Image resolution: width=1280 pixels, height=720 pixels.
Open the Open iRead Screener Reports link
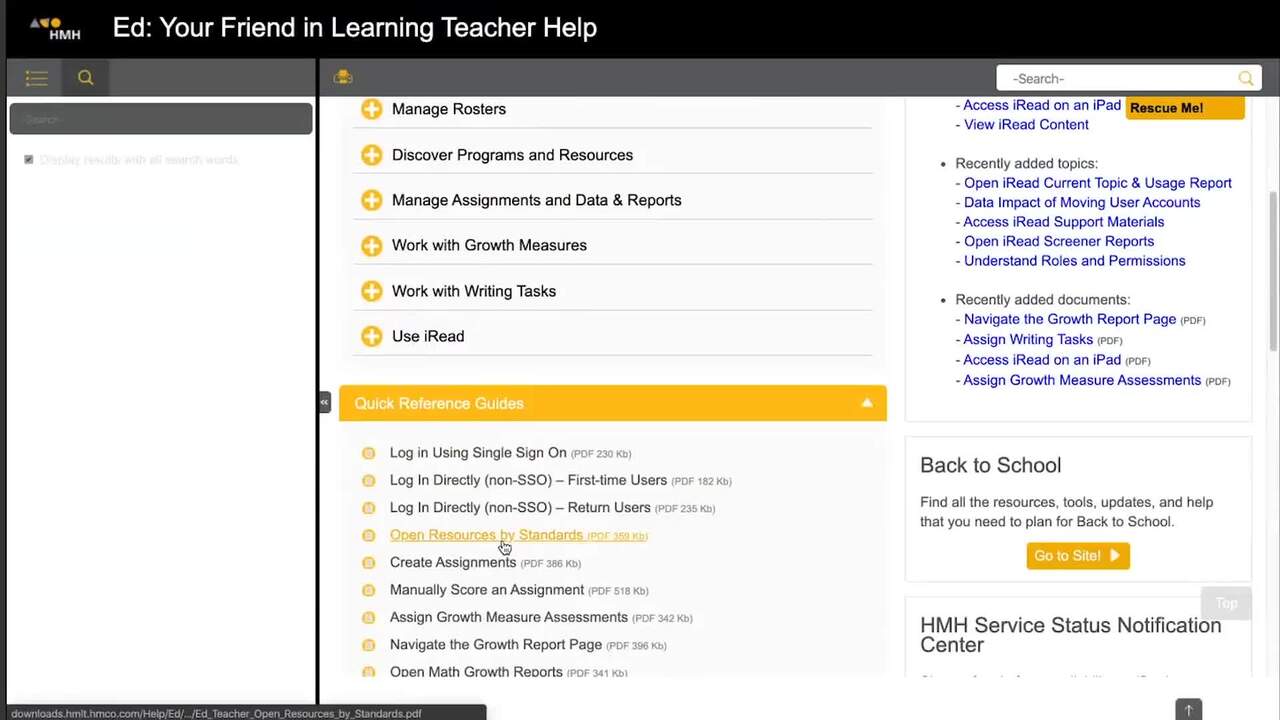(x=1059, y=241)
